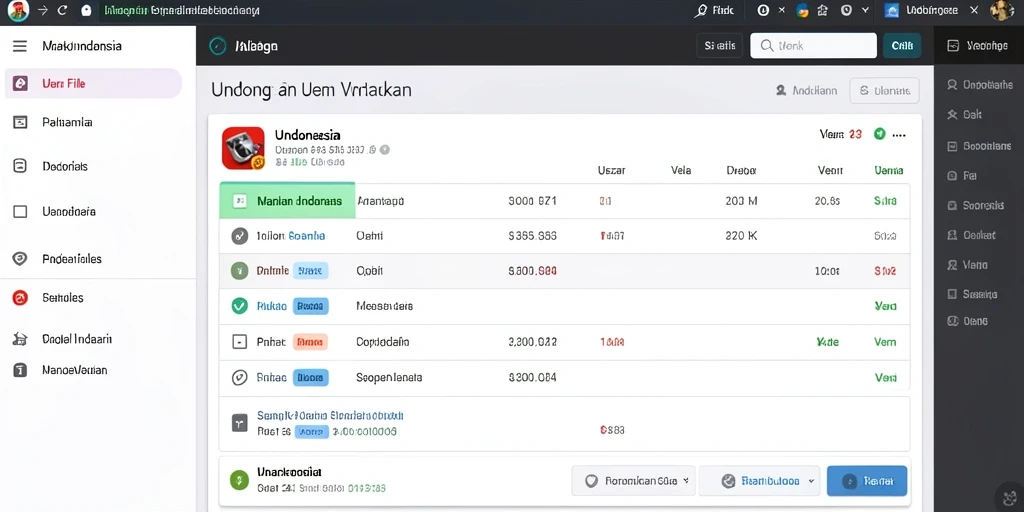This screenshot has width=1024, height=512.
Task: Click the blue Renel button
Action: pyautogui.click(x=867, y=481)
